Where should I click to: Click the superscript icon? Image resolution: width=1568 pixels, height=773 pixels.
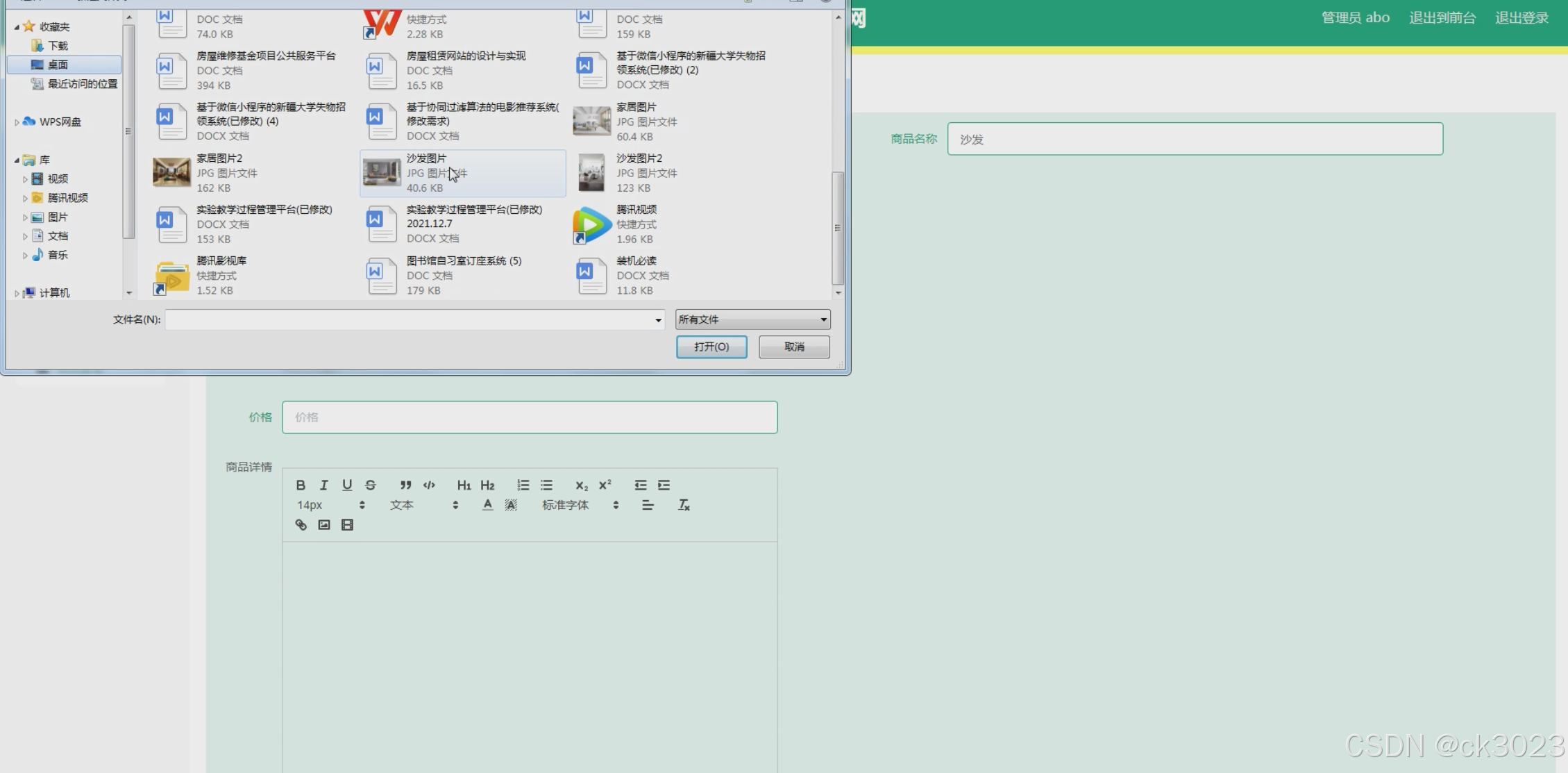pos(605,485)
